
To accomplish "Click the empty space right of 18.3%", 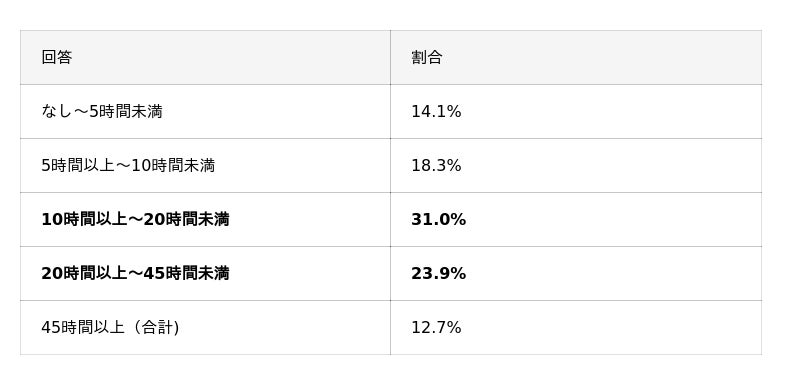I will coord(611,165).
